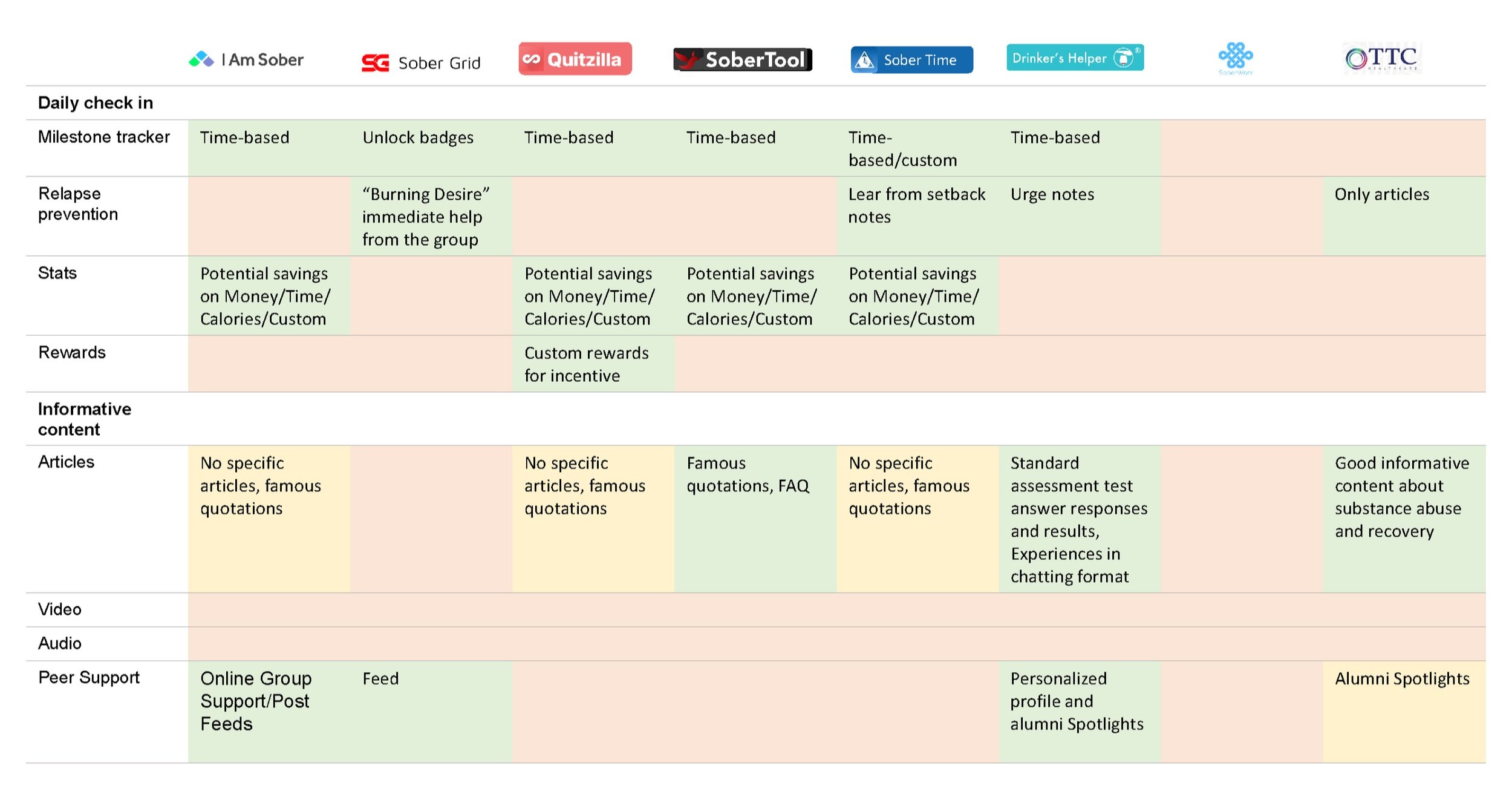The width and height of the screenshot is (1512, 806).
Task: Select the Burning Desire immediate help cell
Action: (x=431, y=217)
